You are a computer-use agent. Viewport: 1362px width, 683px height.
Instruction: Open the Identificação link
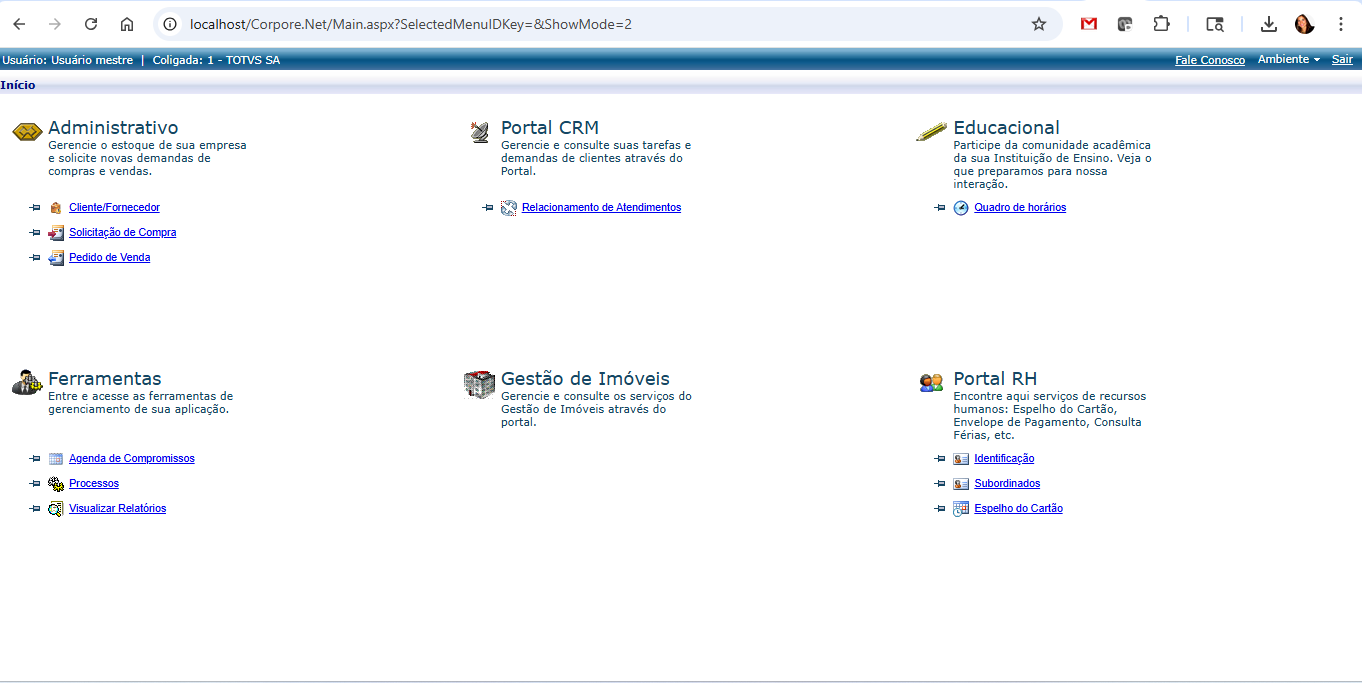(x=1004, y=459)
